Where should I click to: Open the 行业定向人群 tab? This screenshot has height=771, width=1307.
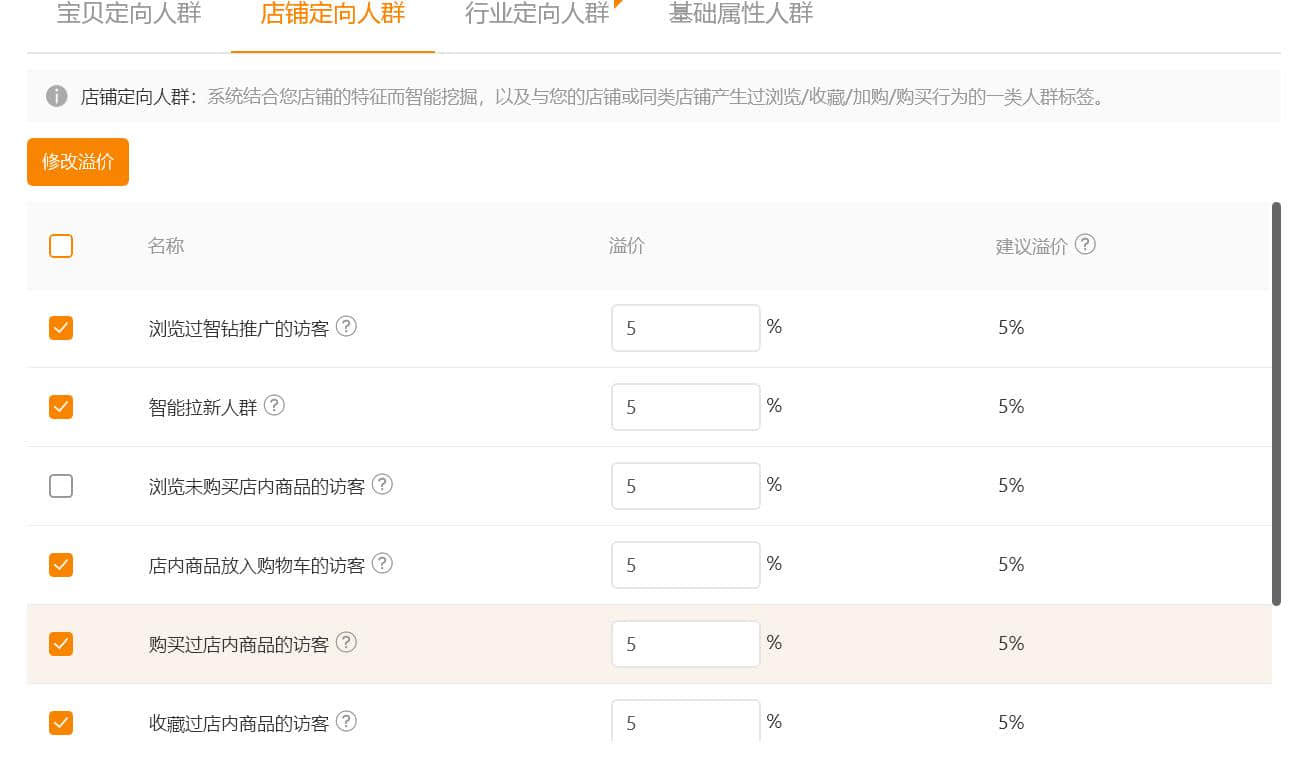(537, 14)
